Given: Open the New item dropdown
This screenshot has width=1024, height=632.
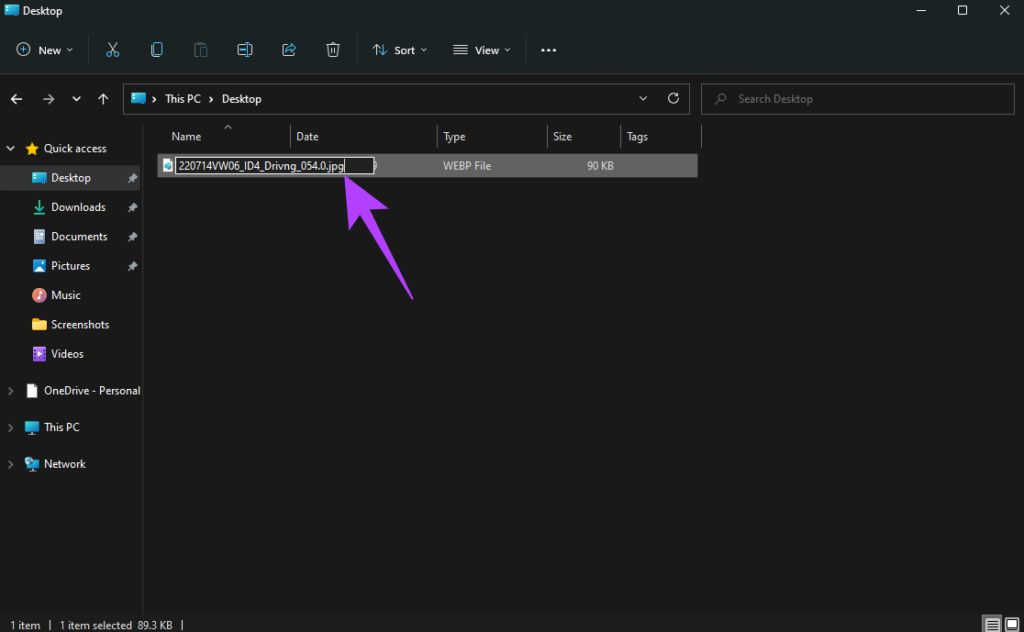Looking at the screenshot, I should 44,49.
